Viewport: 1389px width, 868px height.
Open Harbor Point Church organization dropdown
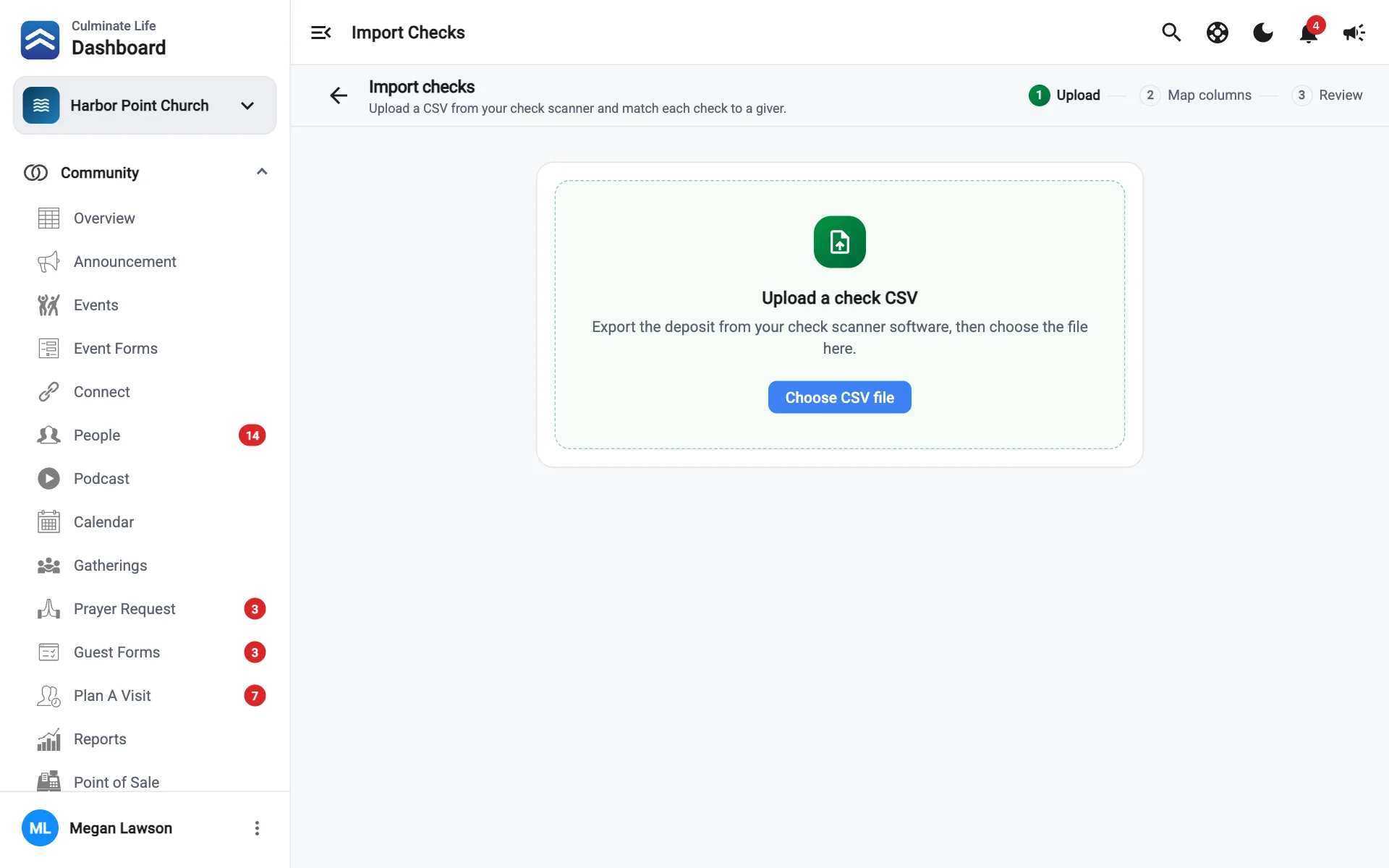point(145,106)
